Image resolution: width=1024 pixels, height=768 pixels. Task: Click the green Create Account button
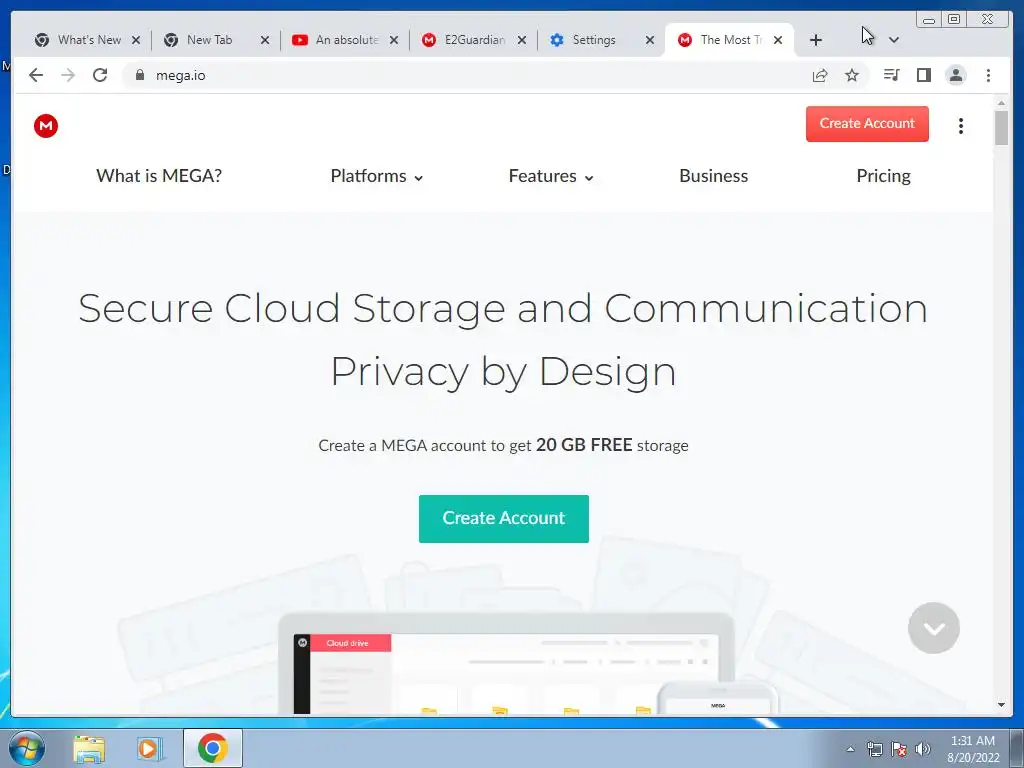[x=504, y=519]
